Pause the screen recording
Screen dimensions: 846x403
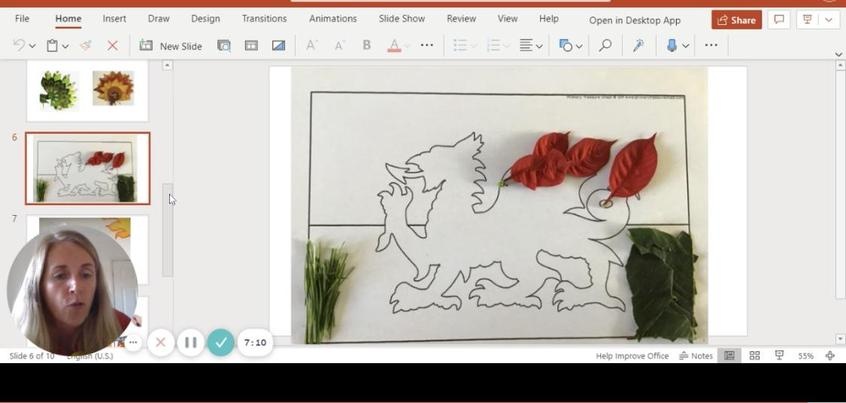click(190, 343)
